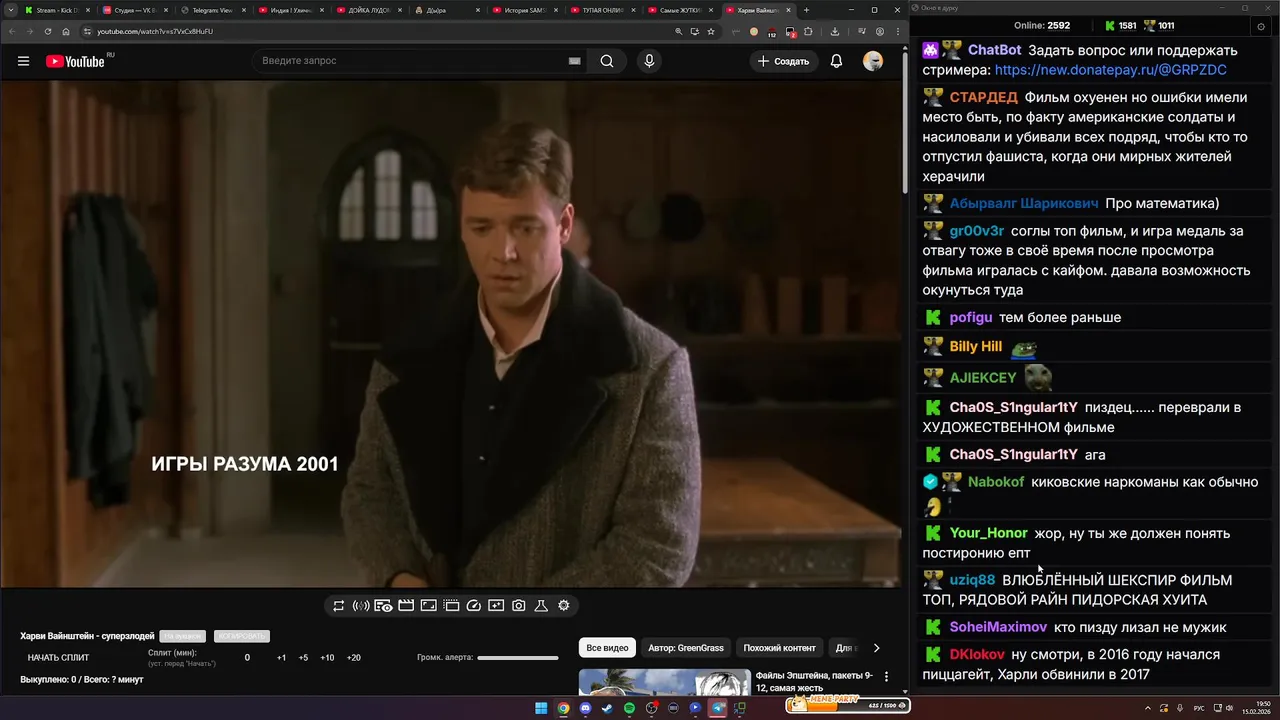Switch to the Stream - Kick tab
Image resolution: width=1280 pixels, height=720 pixels.
pyautogui.click(x=56, y=10)
